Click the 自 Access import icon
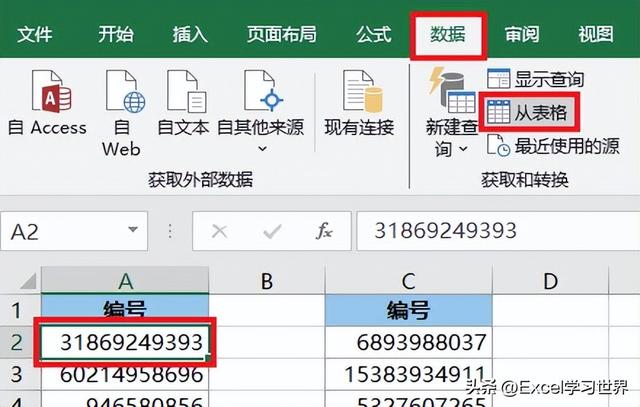This screenshot has width=640, height=407. point(51,91)
